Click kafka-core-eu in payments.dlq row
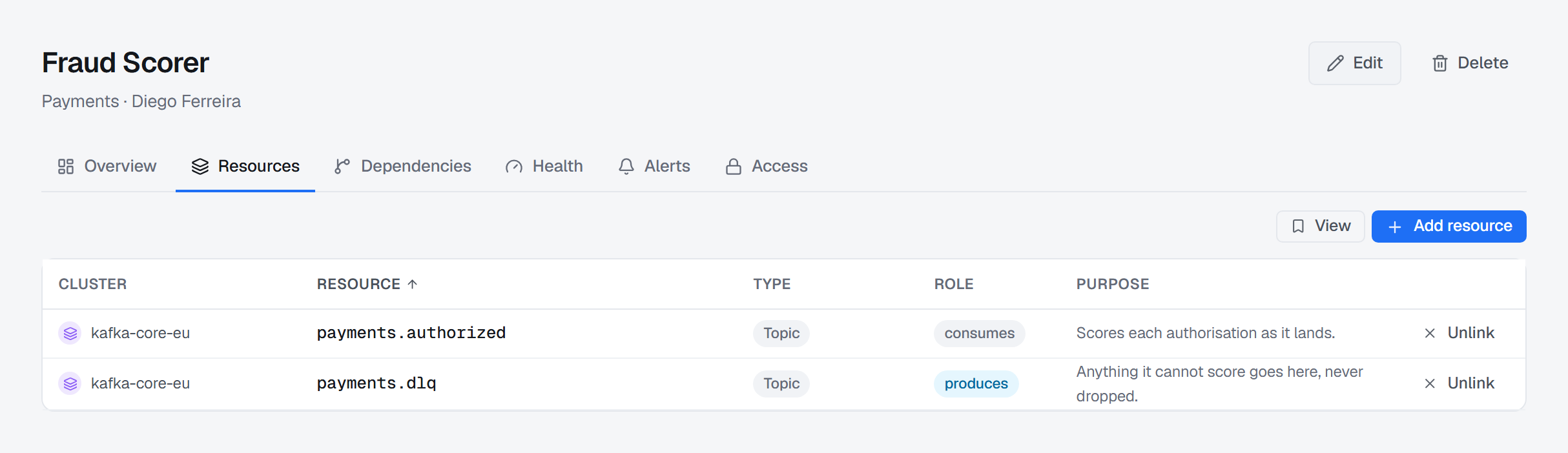Viewport: 1568px width, 453px height. click(x=140, y=383)
